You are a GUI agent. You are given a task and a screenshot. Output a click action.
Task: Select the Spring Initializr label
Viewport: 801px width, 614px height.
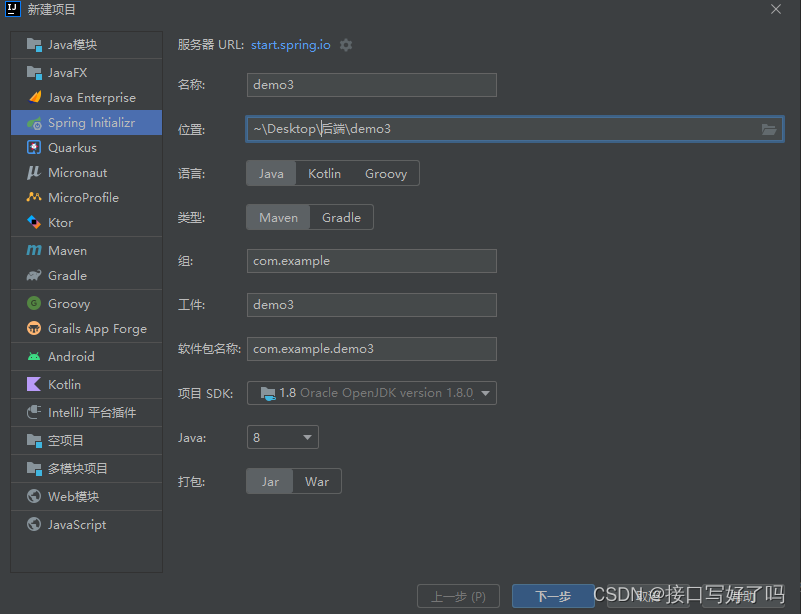tap(91, 123)
